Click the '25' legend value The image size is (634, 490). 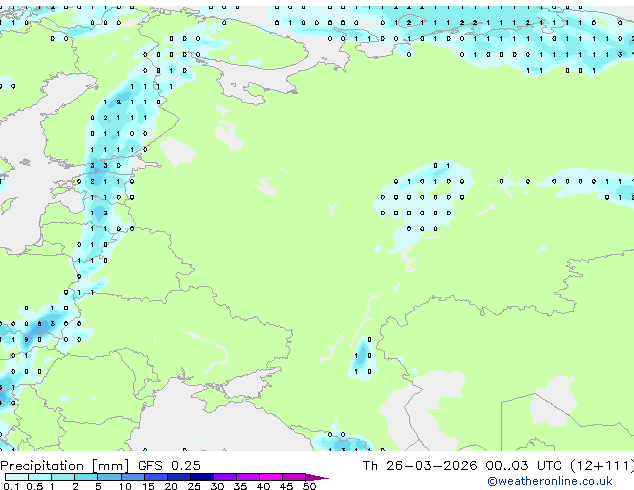click(x=194, y=486)
